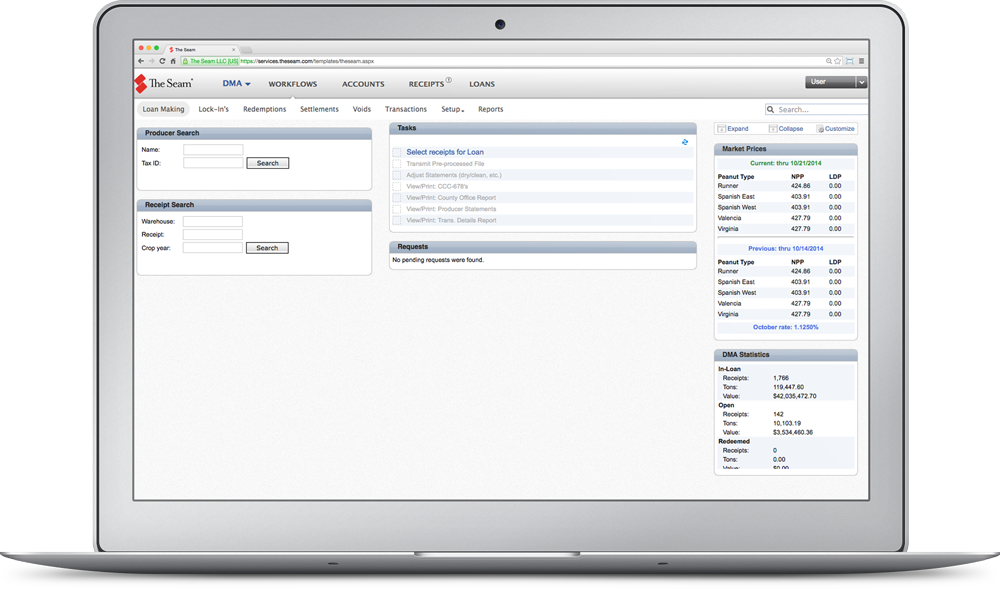Screen dimensions: 1000x591
Task: Click the Current: thru 10/21/2014 text
Action: click(786, 163)
